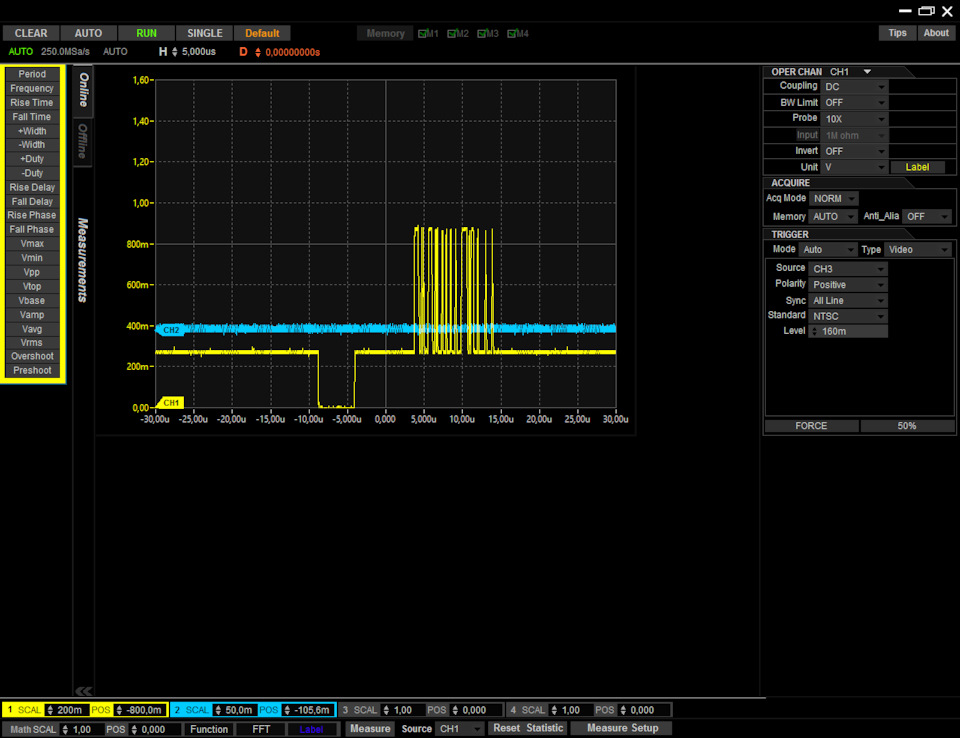Adjust horizontal timebase stepper 5,000us

174,52
